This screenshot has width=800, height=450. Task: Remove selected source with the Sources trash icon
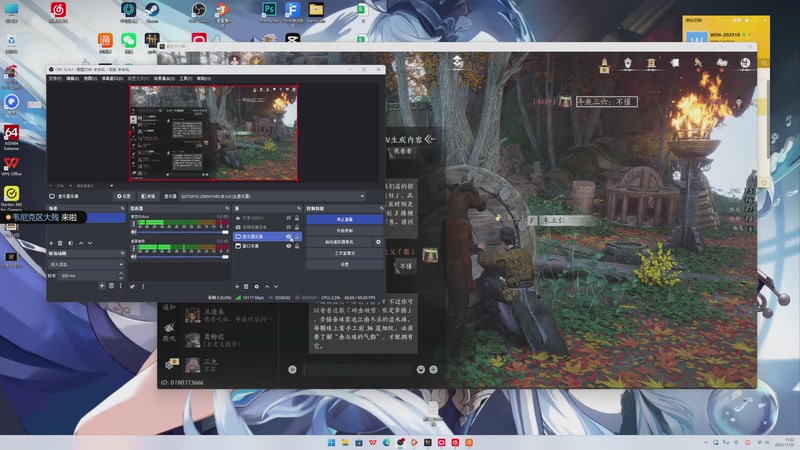246,287
